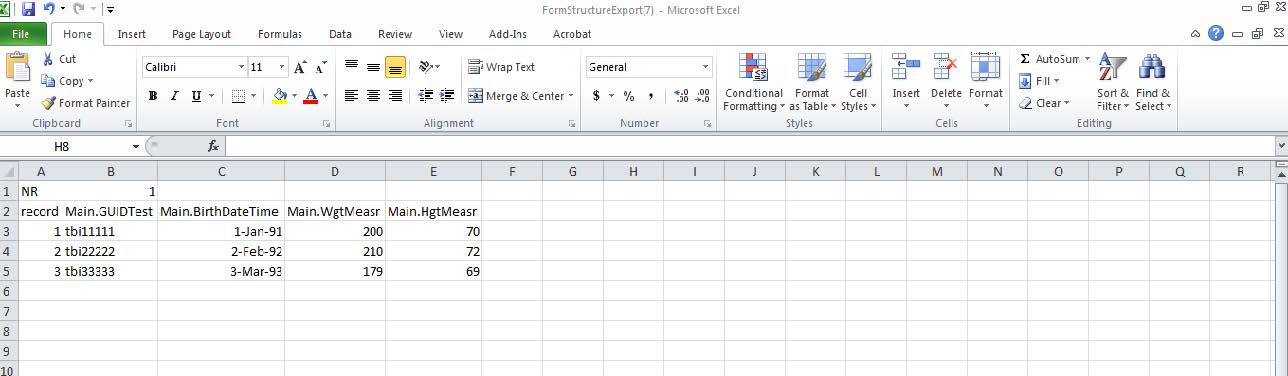Open Merge & Center dropdown arrow
1288x376 pixels.
point(571,96)
